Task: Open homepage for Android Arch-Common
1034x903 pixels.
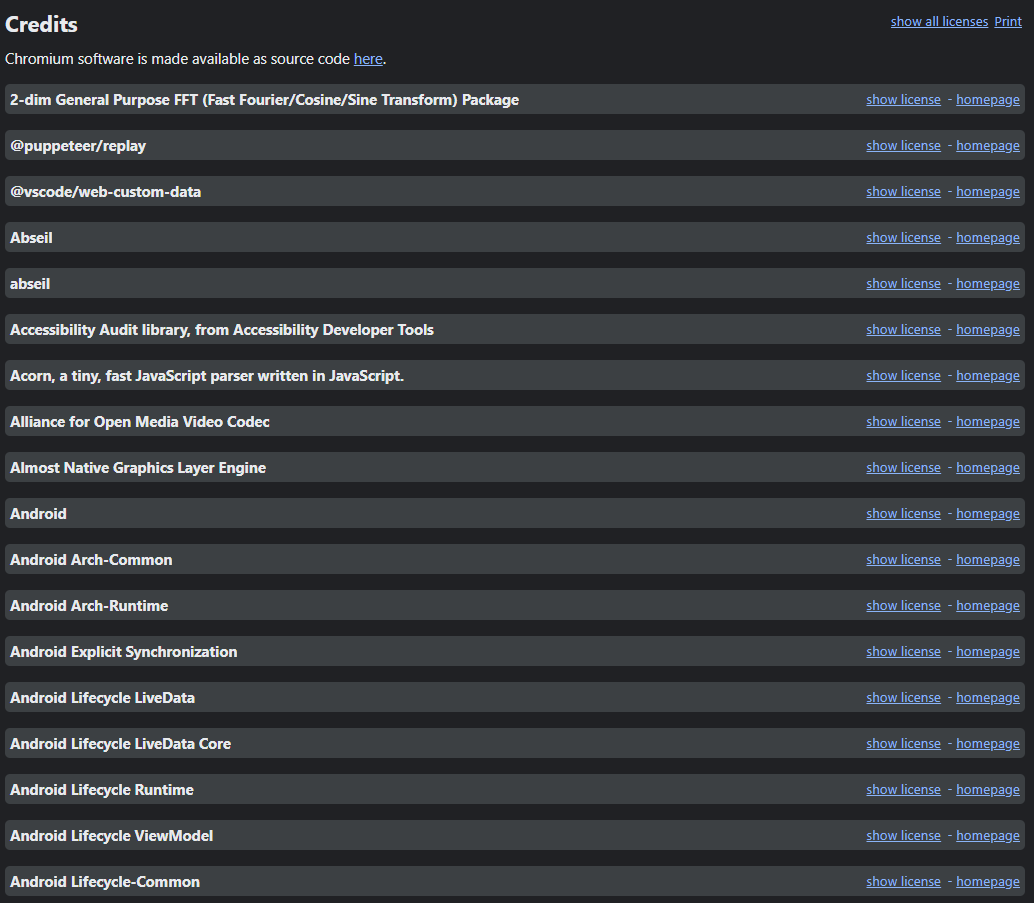Action: pos(988,560)
